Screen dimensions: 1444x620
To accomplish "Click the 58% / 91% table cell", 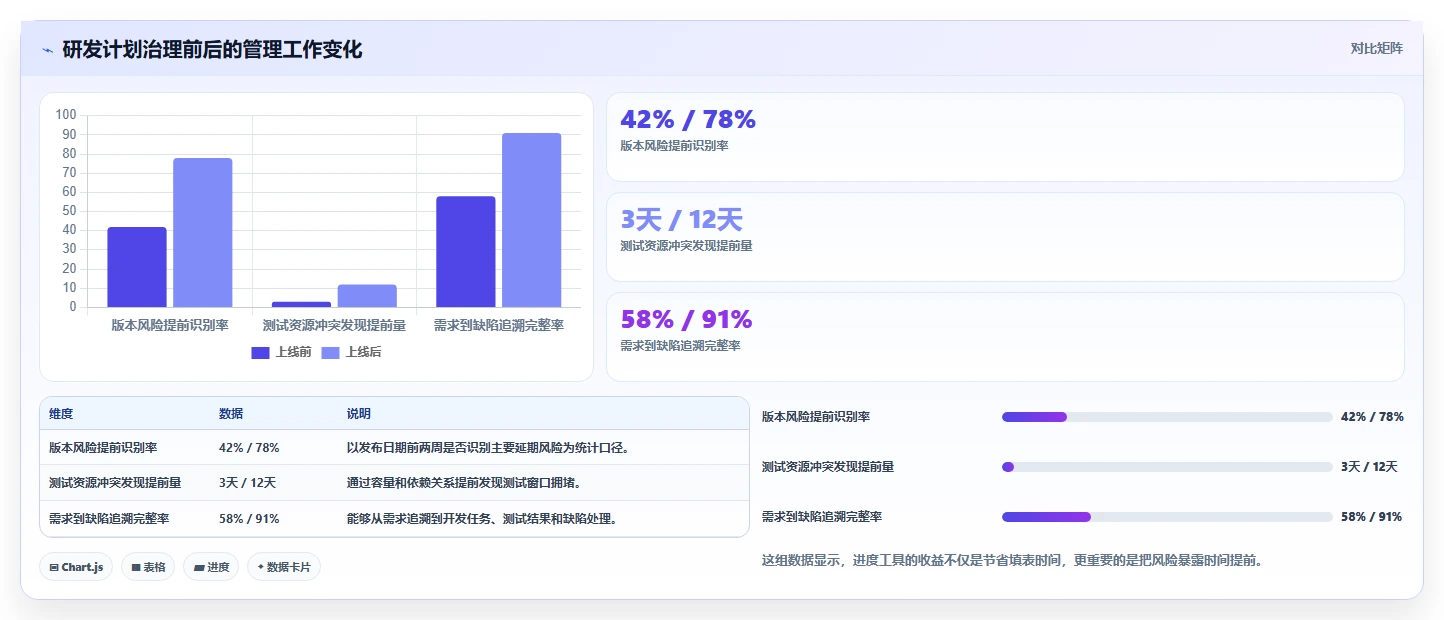I will point(249,519).
